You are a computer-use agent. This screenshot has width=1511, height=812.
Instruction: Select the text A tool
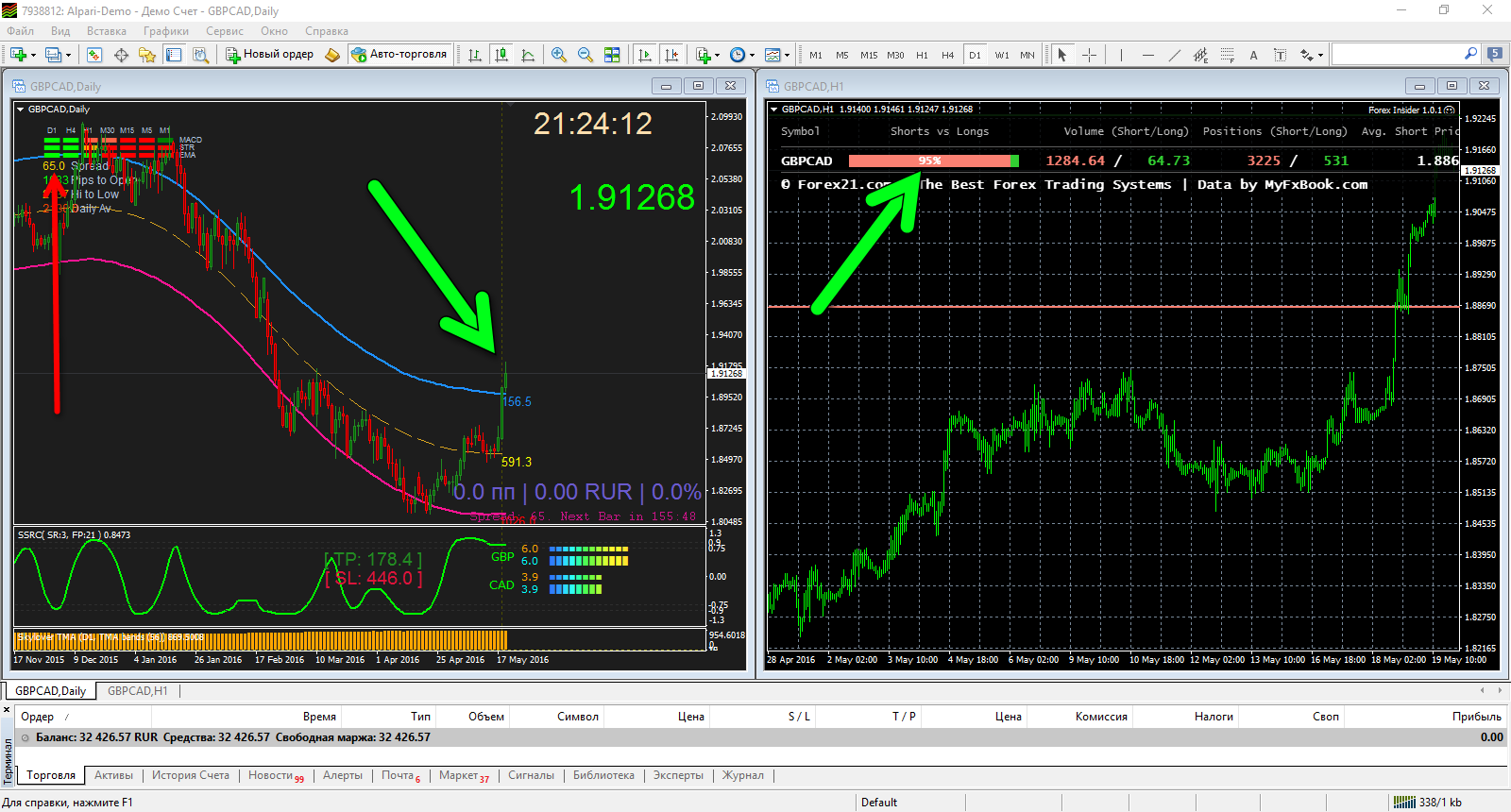[1253, 55]
